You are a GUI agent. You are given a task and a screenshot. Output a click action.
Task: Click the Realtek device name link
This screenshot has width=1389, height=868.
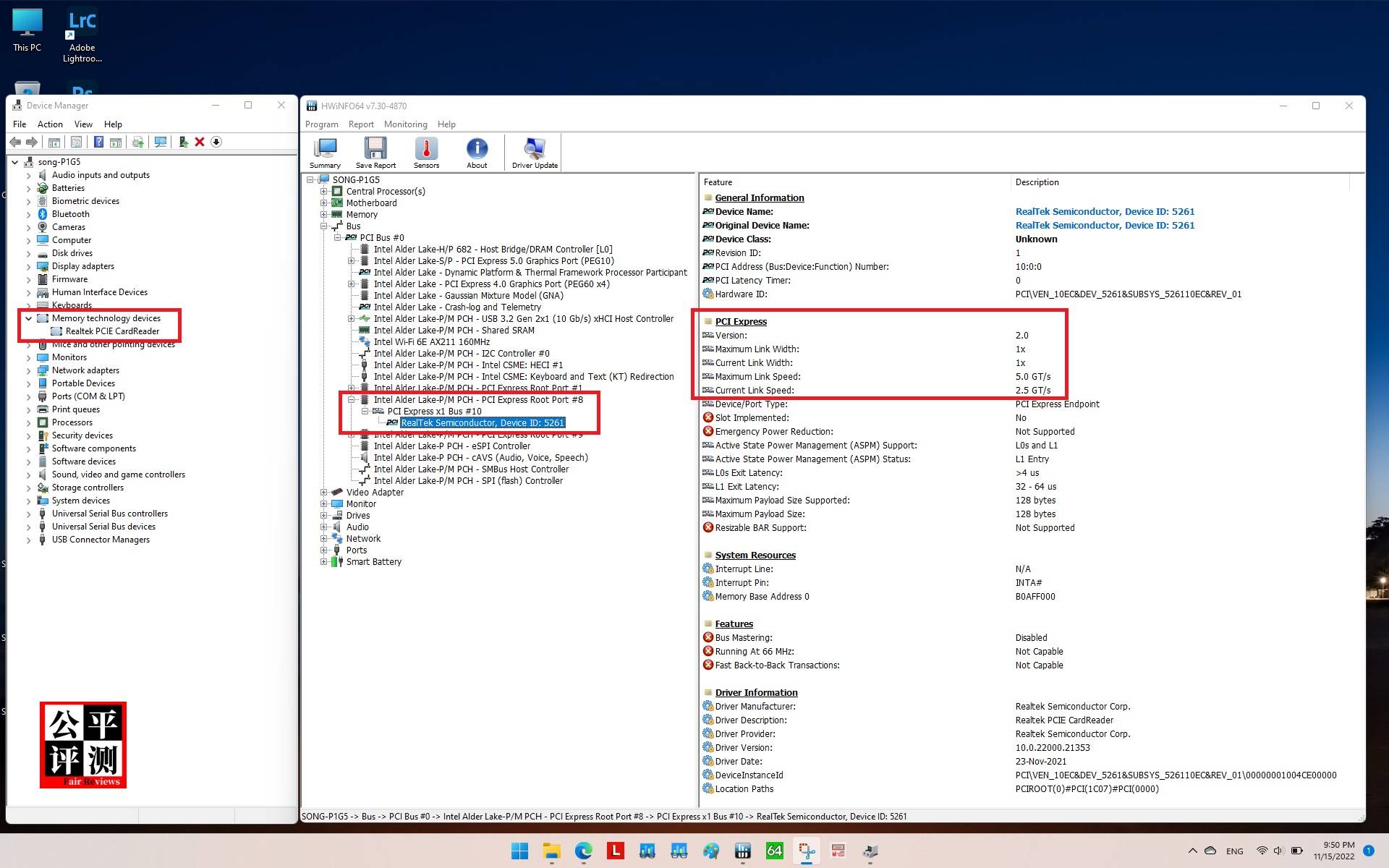pyautogui.click(x=1104, y=212)
